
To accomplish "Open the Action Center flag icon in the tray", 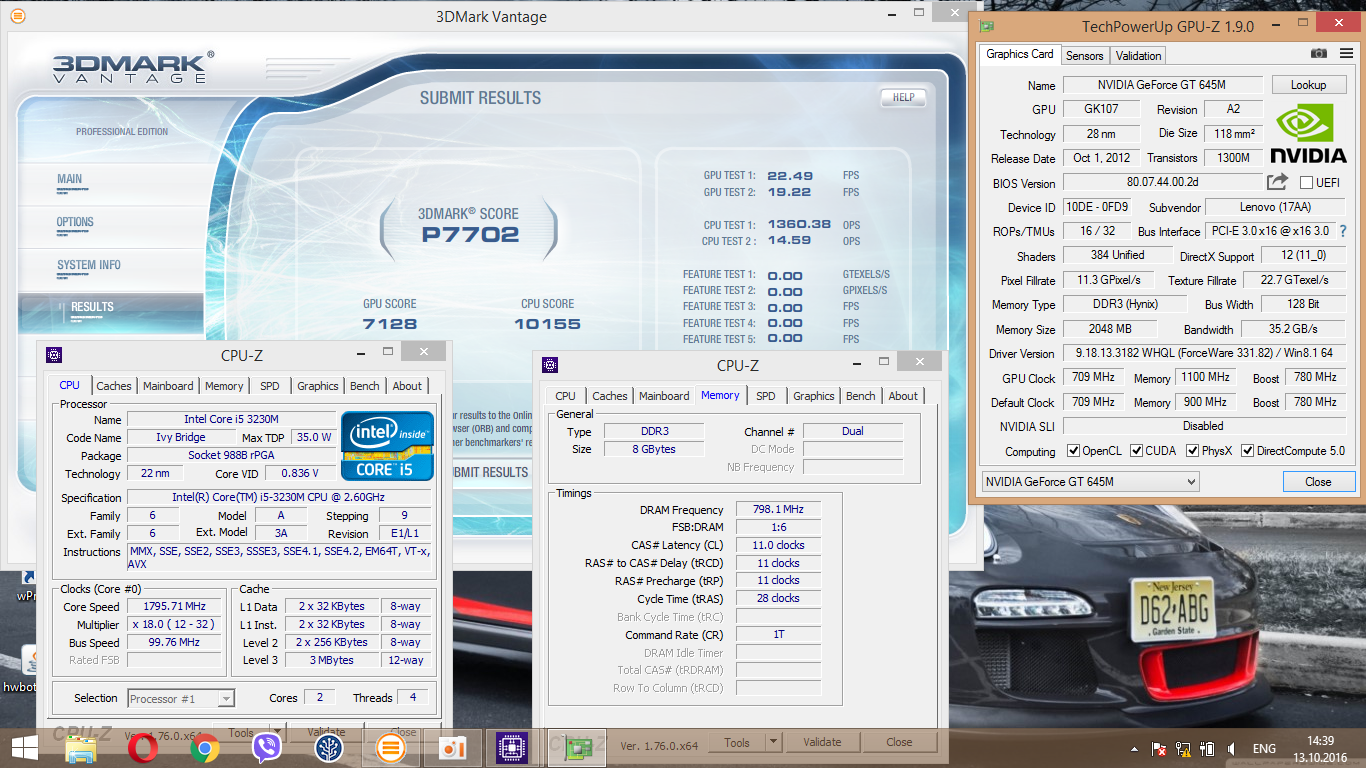I will (1159, 748).
